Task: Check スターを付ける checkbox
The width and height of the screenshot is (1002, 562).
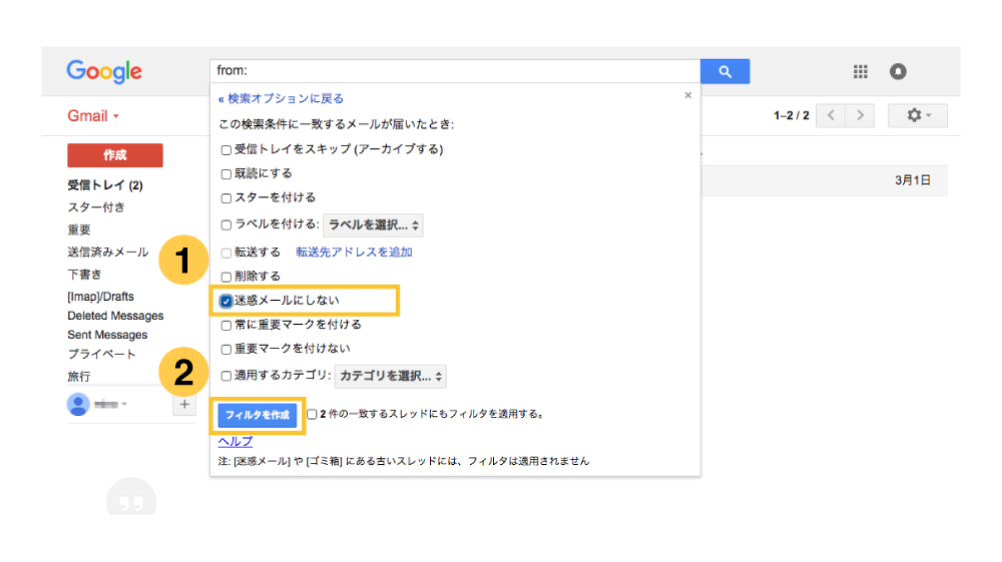Action: click(x=226, y=198)
